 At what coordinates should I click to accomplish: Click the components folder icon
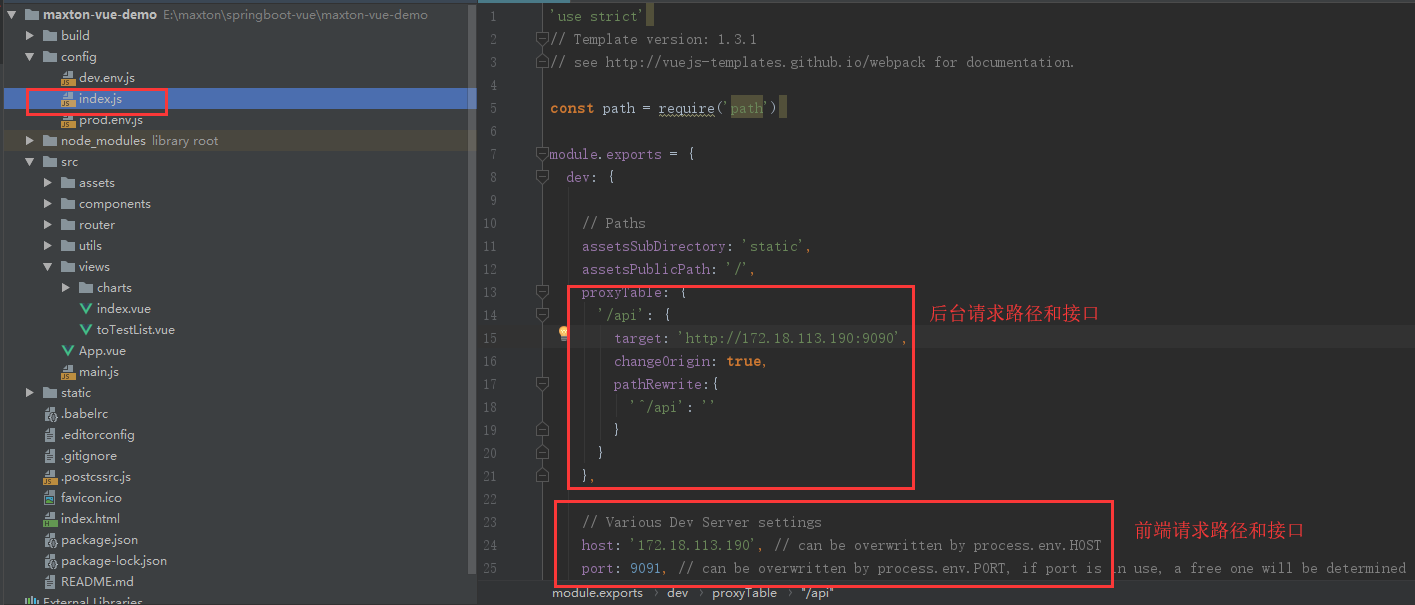[x=67, y=204]
